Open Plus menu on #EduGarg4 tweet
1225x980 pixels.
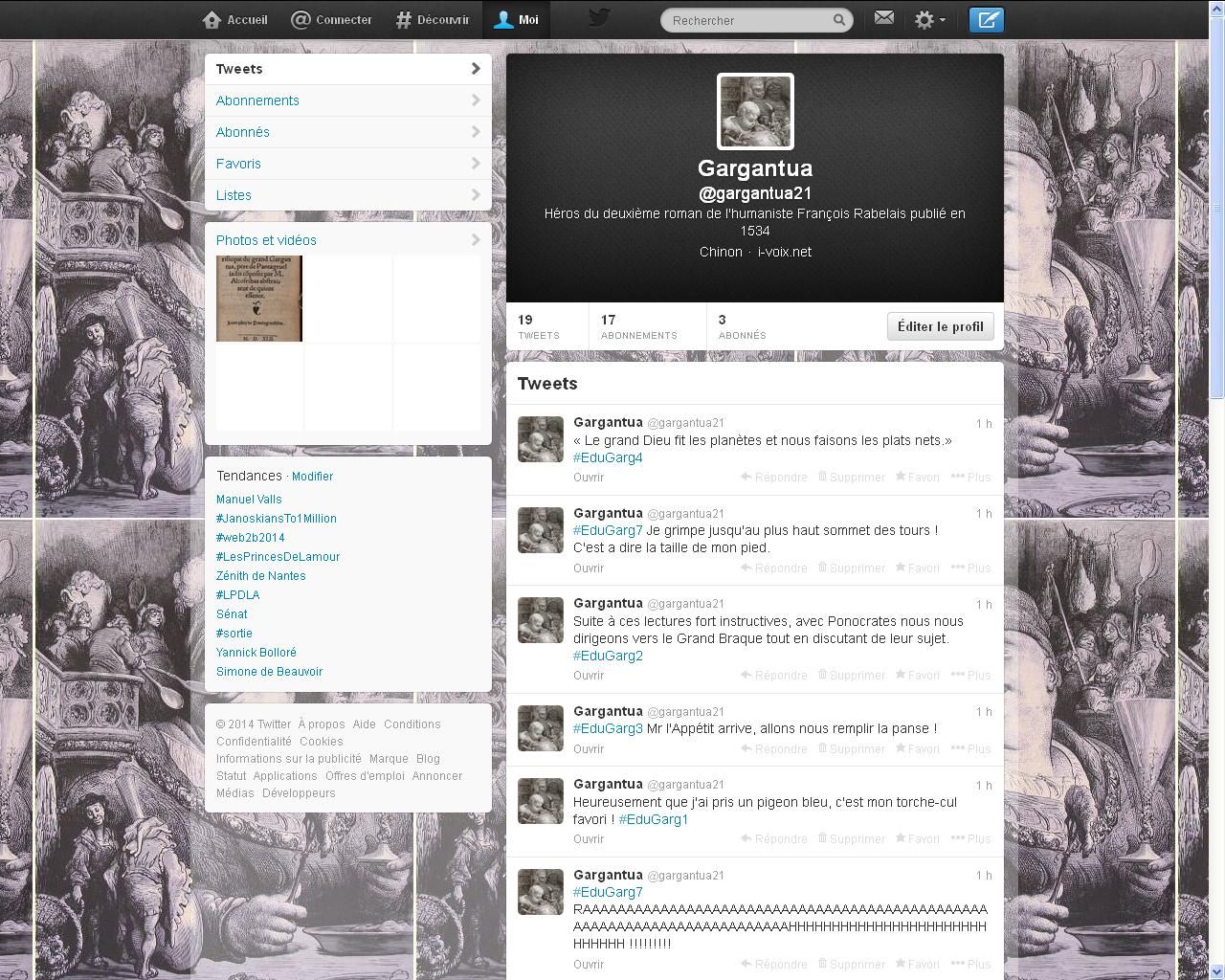(971, 477)
